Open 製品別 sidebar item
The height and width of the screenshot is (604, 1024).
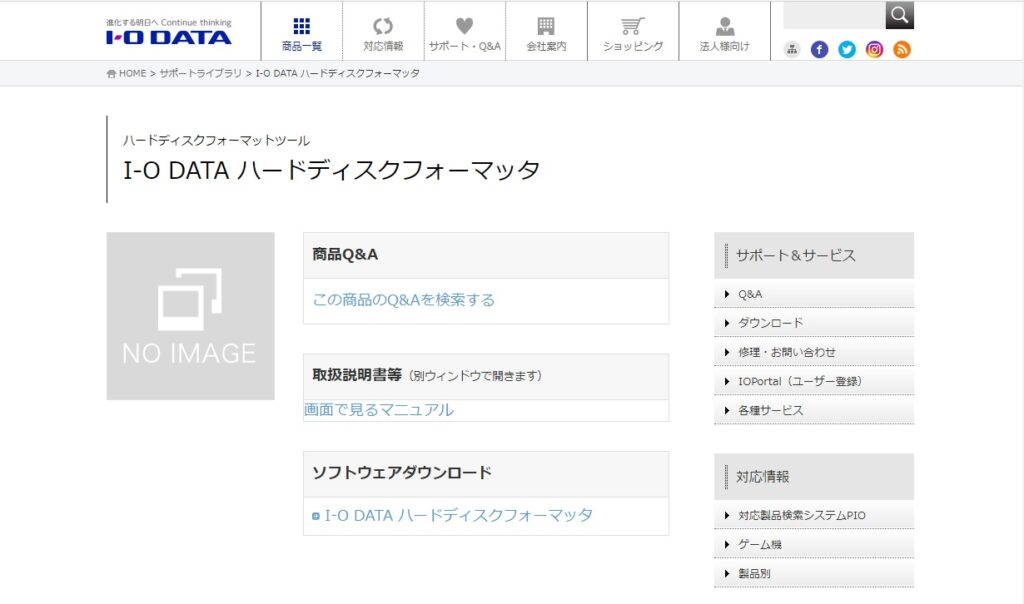click(x=814, y=573)
